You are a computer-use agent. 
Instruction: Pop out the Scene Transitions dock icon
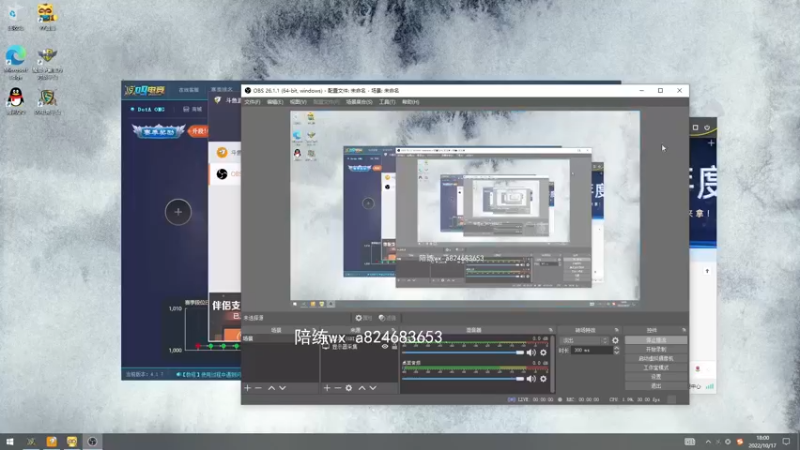coord(616,330)
